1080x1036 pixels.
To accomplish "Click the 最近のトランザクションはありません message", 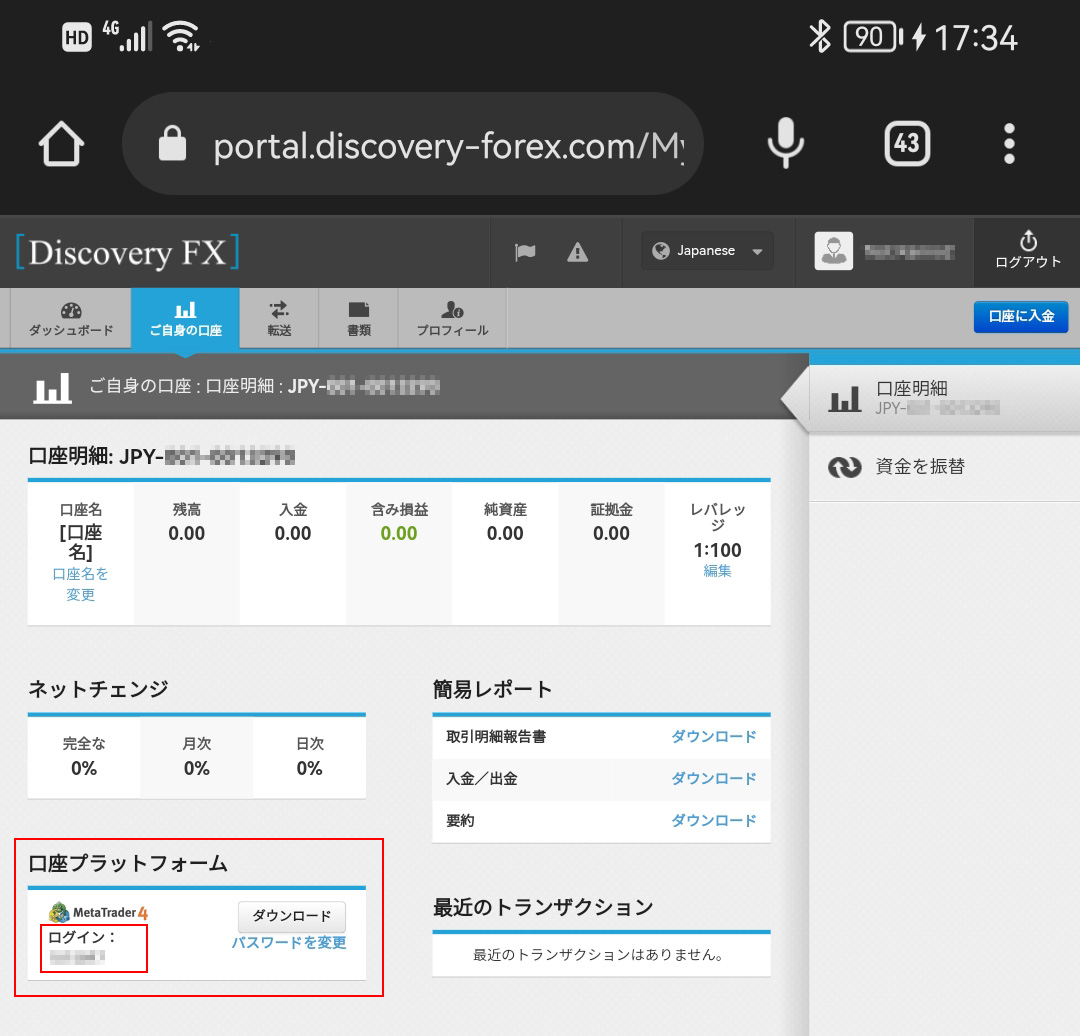I will (598, 955).
